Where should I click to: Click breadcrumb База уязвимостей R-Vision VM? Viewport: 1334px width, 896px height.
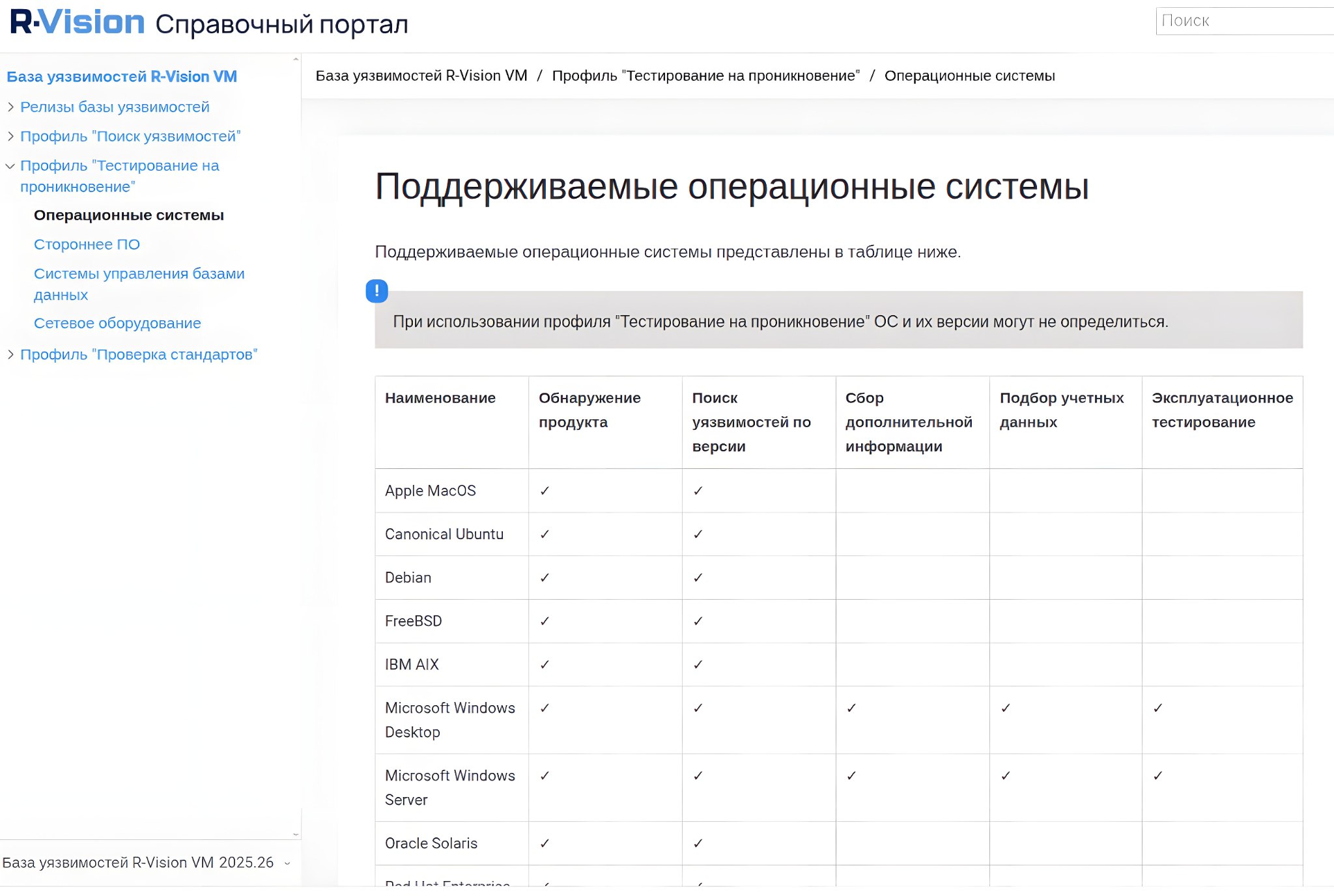(421, 76)
